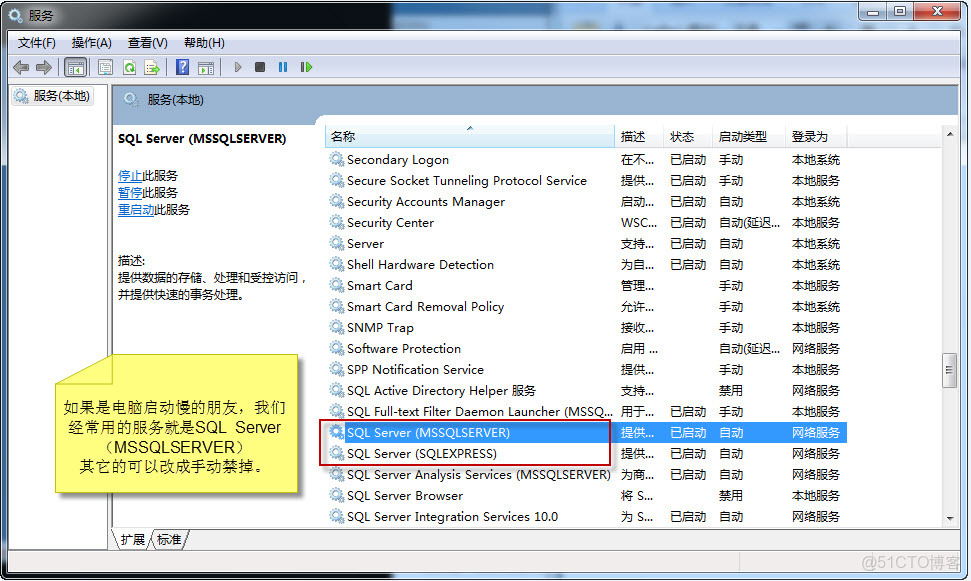Sort by the 登录为 column header

(x=817, y=137)
